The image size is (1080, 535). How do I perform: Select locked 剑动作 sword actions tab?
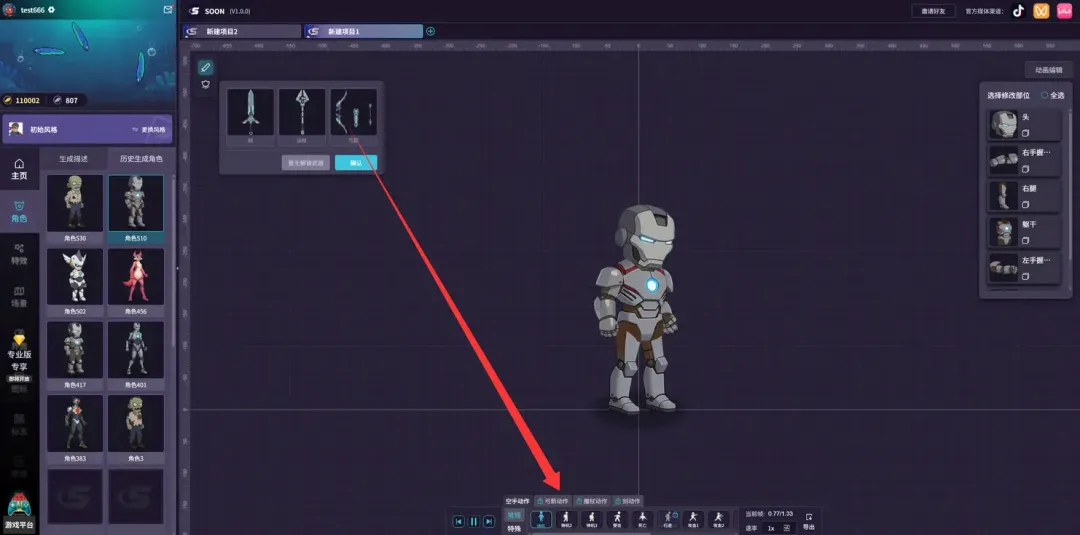(627, 501)
